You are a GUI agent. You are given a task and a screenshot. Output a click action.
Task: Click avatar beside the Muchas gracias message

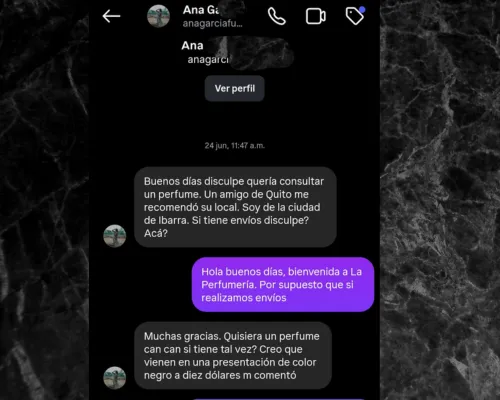tap(115, 378)
